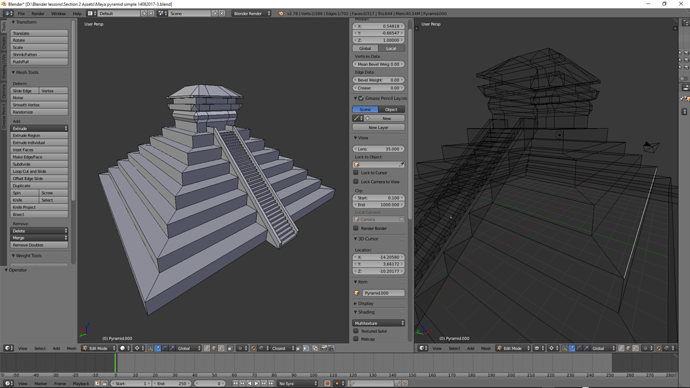The width and height of the screenshot is (690, 388).
Task: Open the Help menu
Action: tap(77, 14)
